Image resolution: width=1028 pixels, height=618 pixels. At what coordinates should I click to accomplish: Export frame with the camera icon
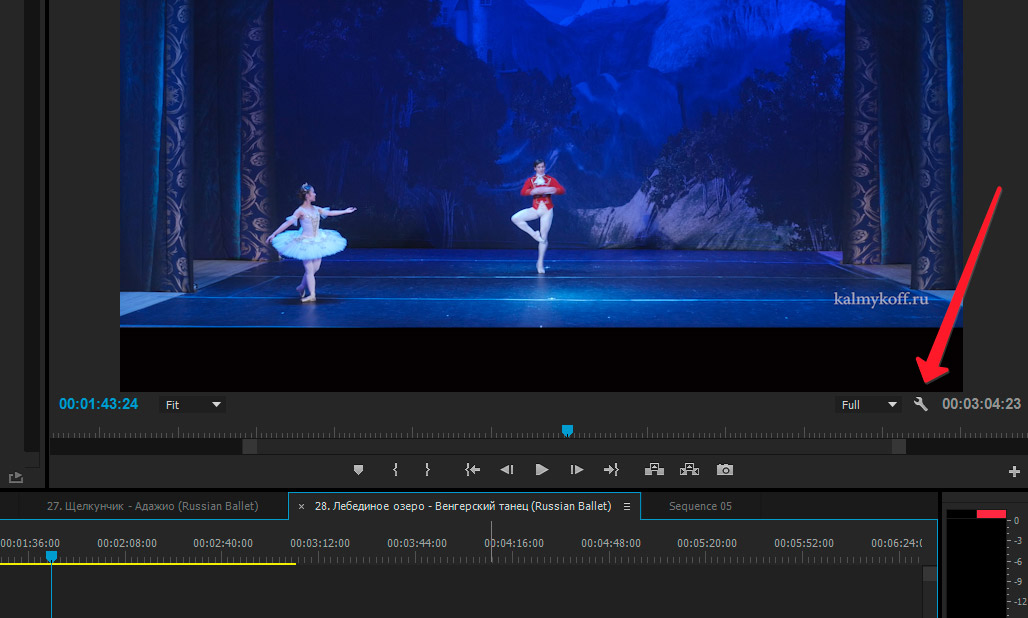coord(724,470)
